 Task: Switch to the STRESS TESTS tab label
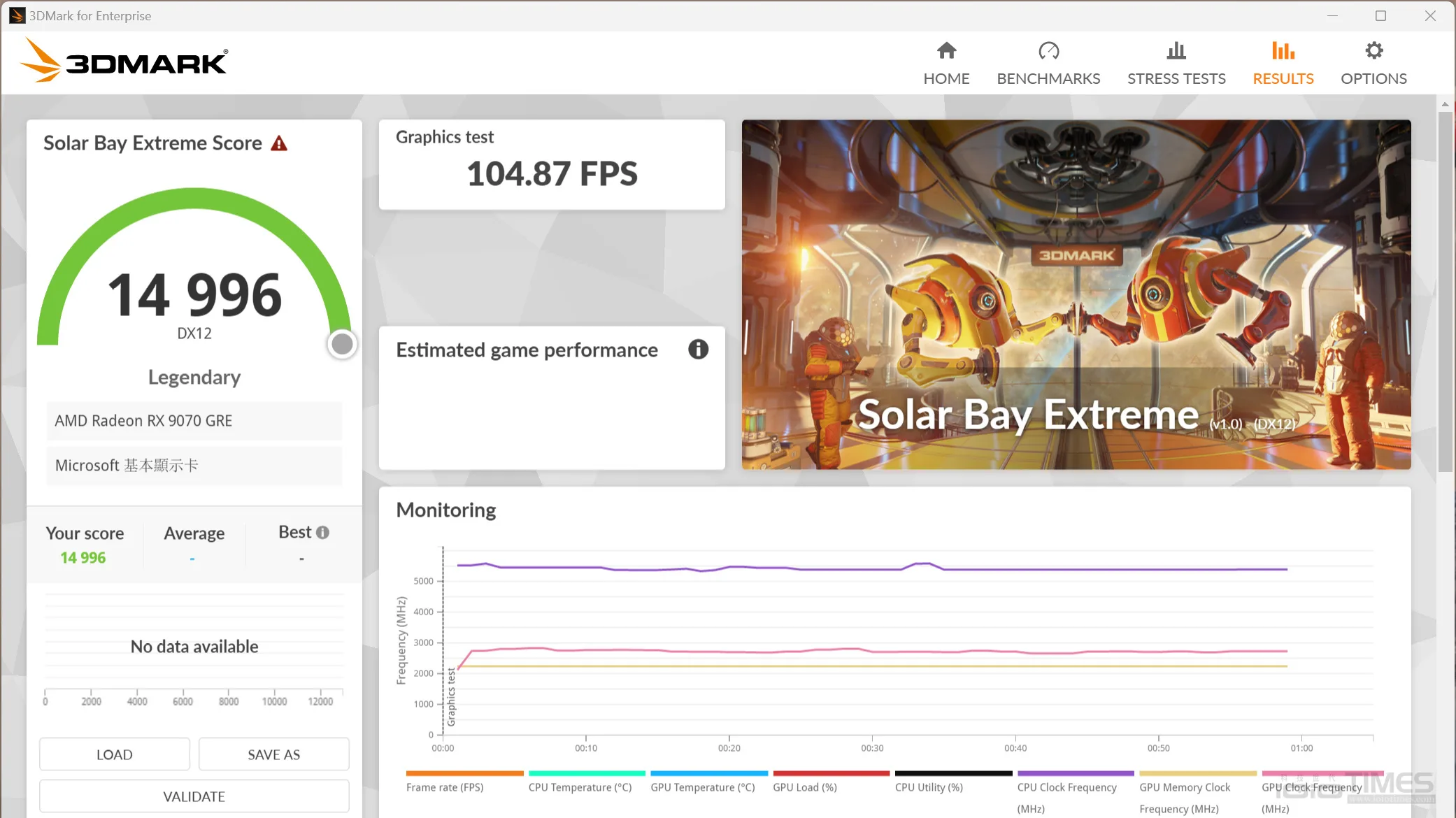[1176, 78]
